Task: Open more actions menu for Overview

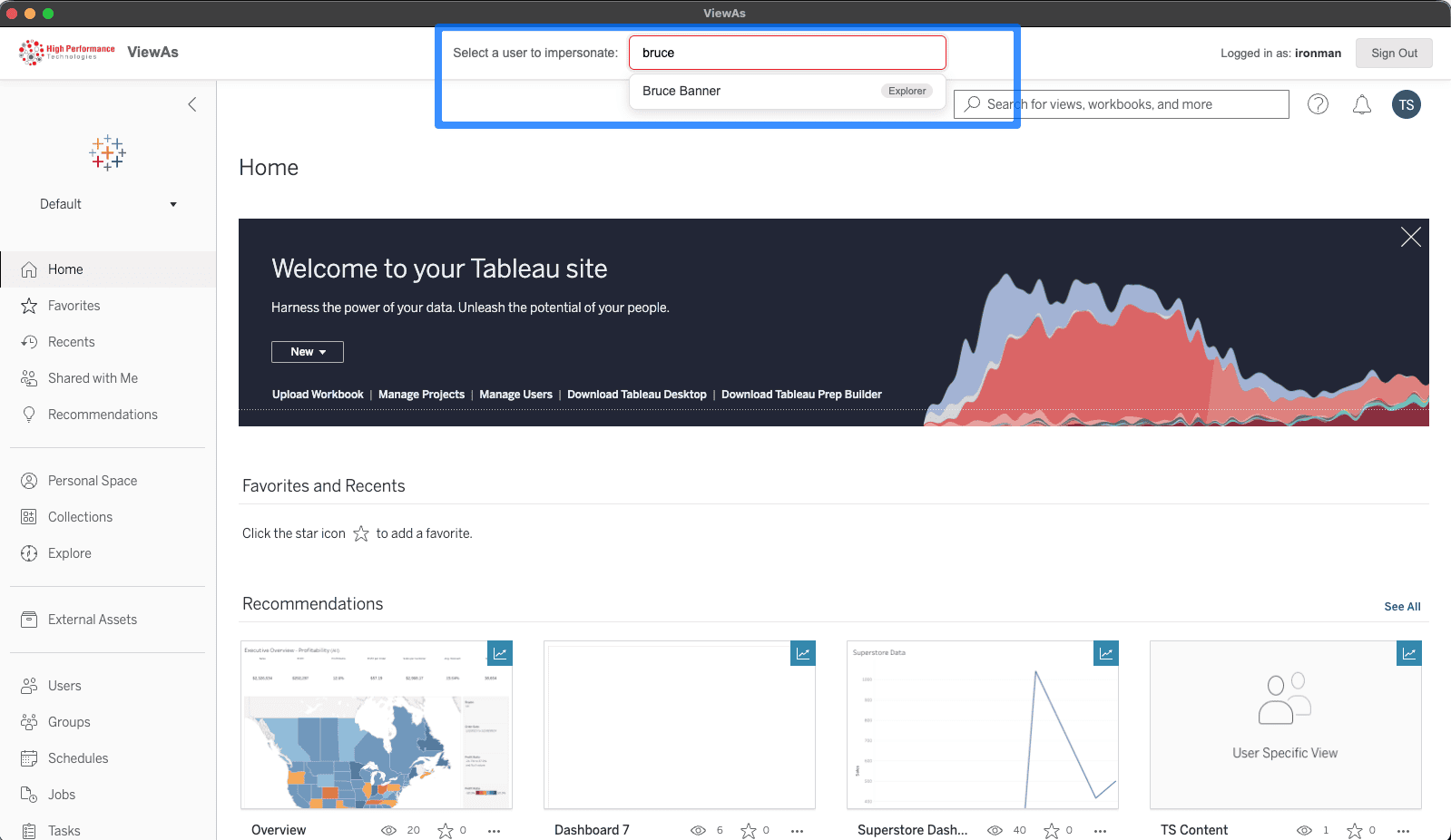Action: click(494, 830)
